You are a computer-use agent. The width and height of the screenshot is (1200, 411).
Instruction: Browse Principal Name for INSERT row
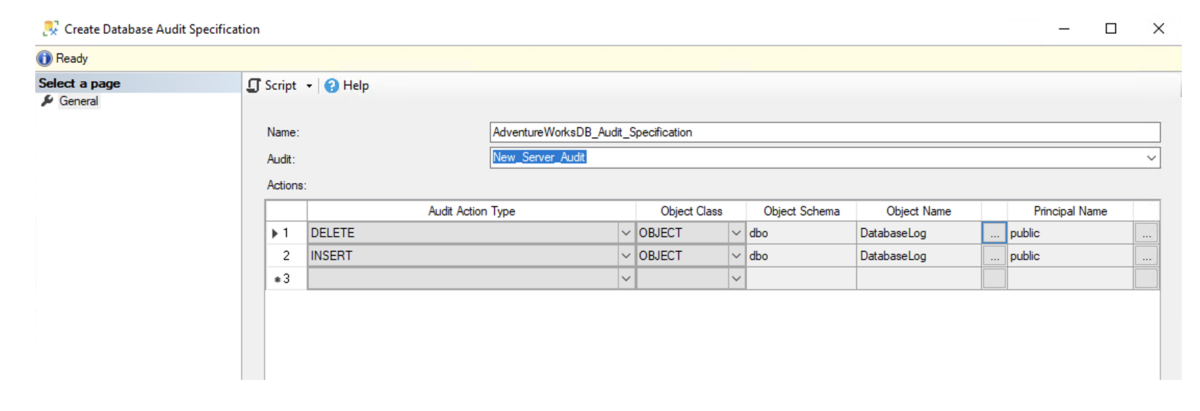(1146, 256)
